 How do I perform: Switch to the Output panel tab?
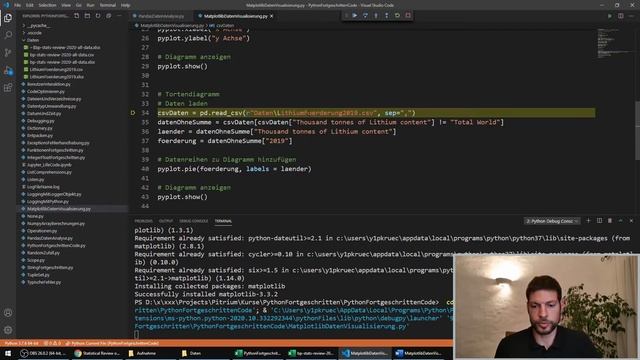click(x=166, y=221)
